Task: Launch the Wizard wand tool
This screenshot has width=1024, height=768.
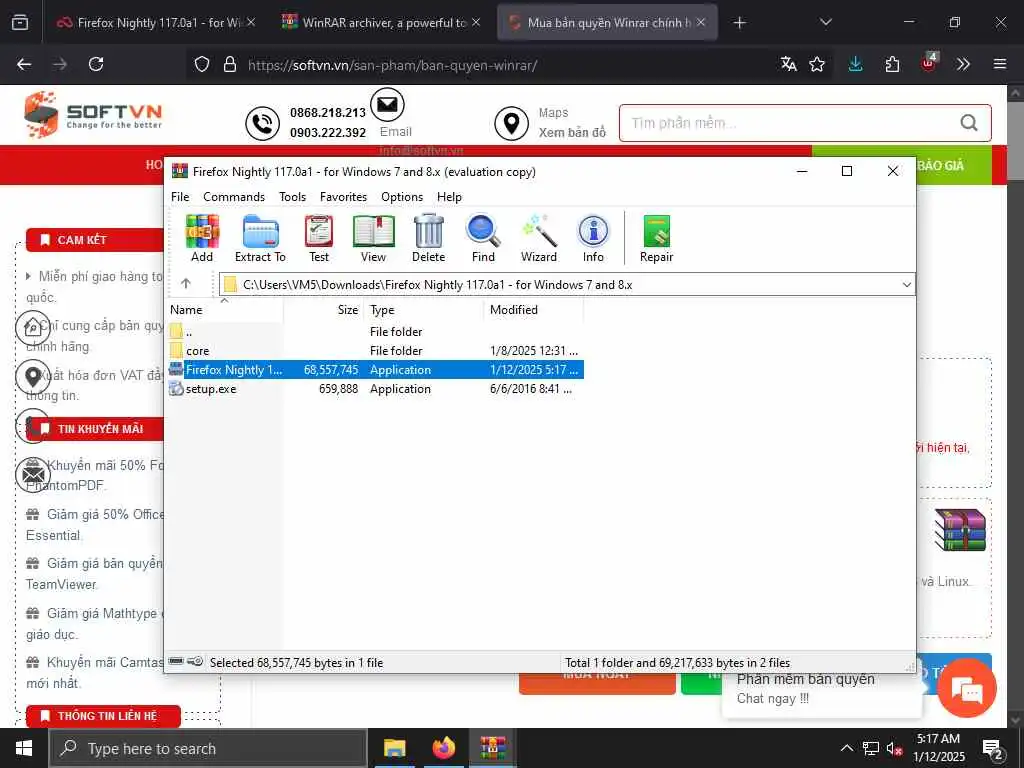Action: point(539,238)
